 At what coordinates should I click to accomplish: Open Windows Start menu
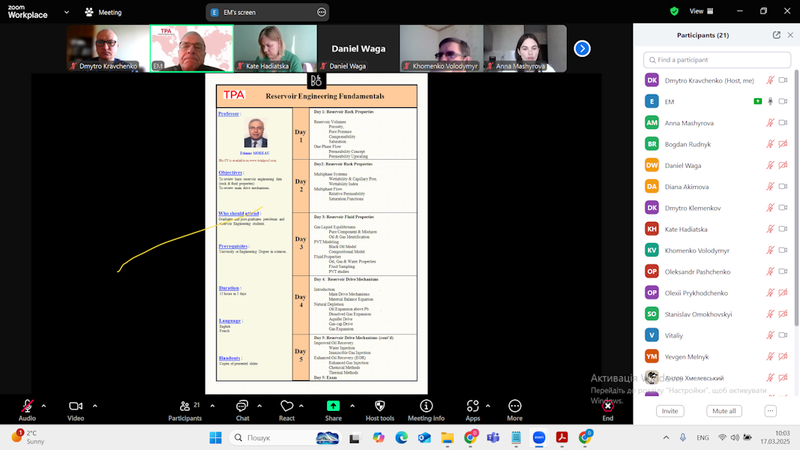(x=216, y=438)
